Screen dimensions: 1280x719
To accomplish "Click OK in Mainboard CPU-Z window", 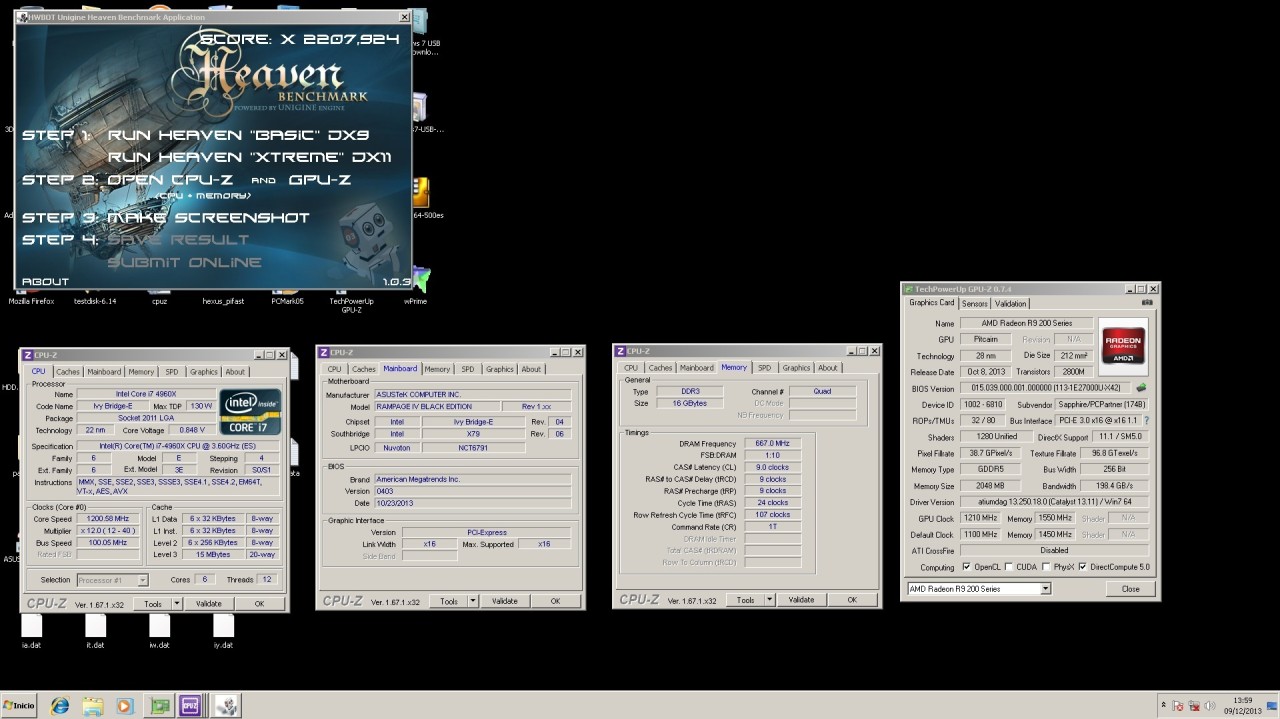I will coord(555,601).
